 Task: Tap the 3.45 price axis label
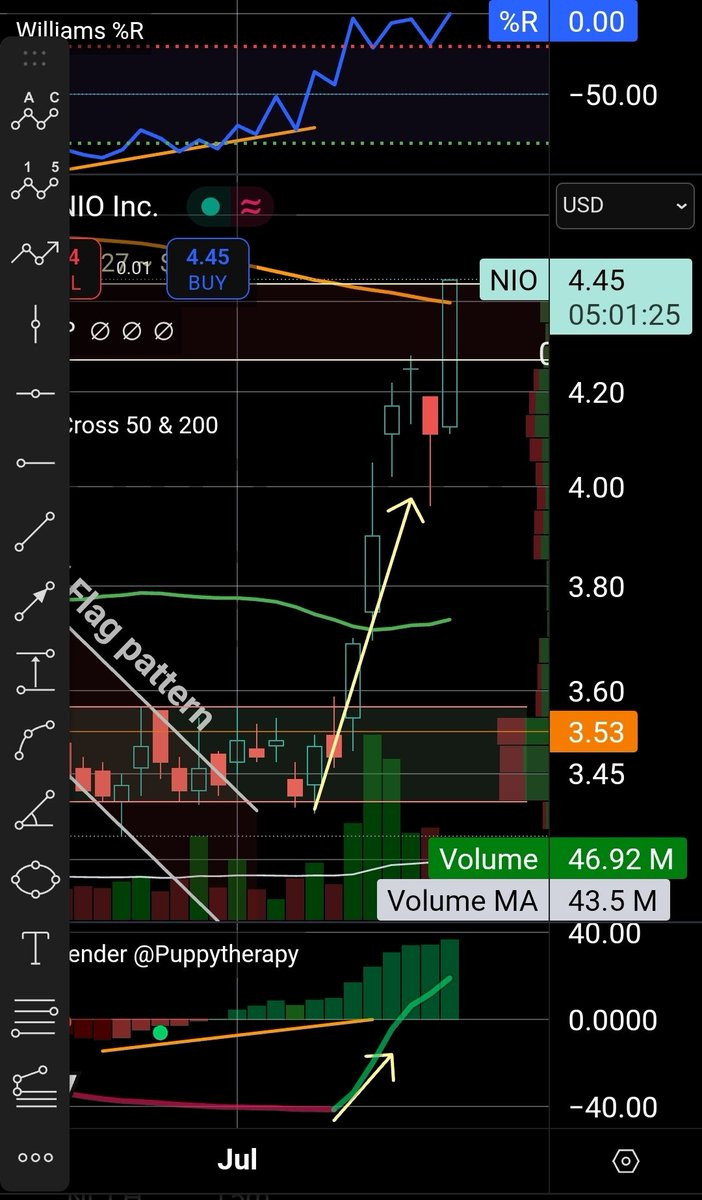click(x=596, y=774)
